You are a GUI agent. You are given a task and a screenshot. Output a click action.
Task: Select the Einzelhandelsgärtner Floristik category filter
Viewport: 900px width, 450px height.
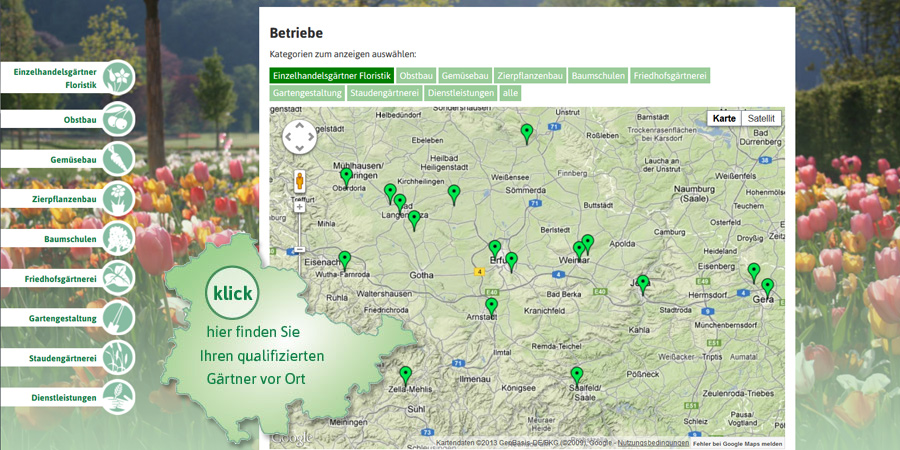(x=332, y=76)
